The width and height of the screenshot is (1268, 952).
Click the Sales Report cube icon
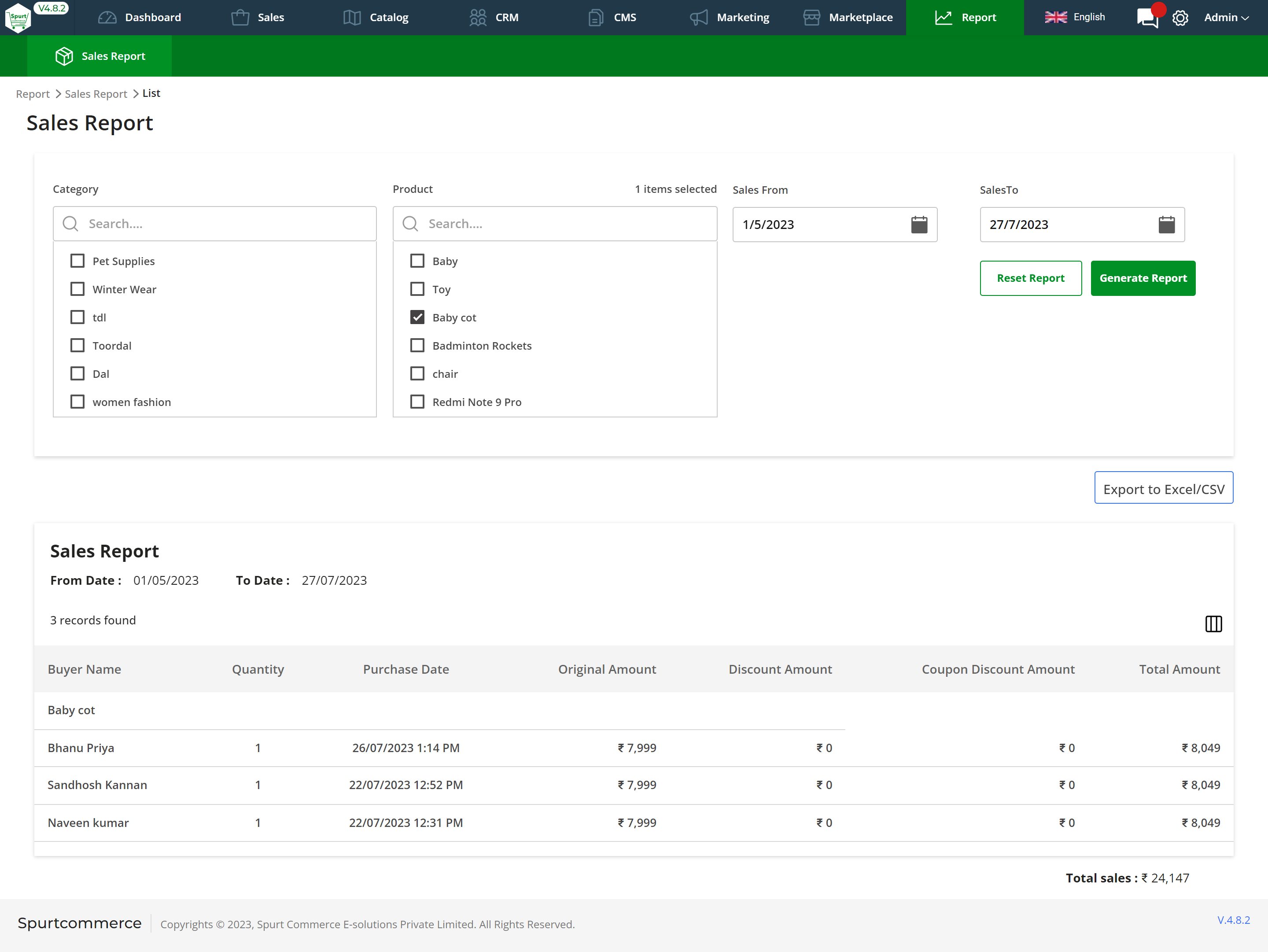(64, 56)
